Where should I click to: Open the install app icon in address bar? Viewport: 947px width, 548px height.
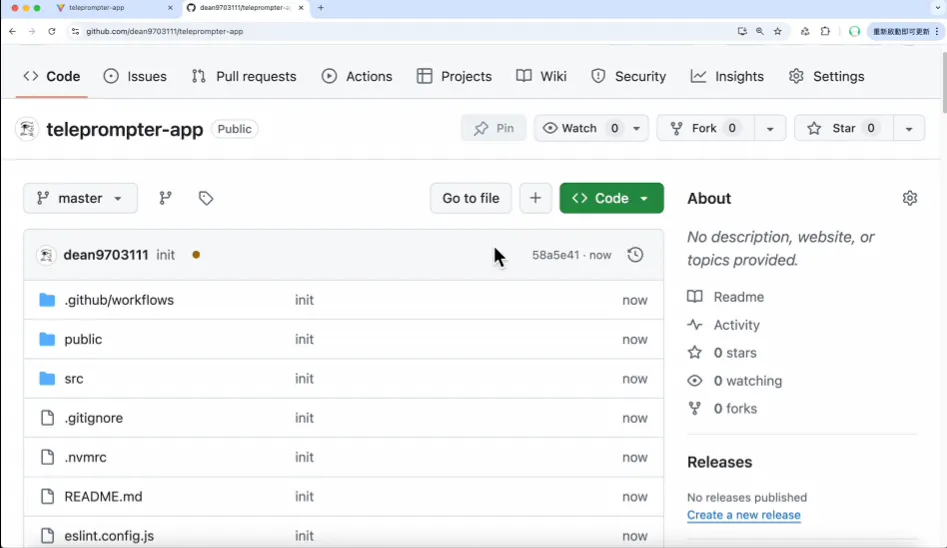(x=742, y=31)
